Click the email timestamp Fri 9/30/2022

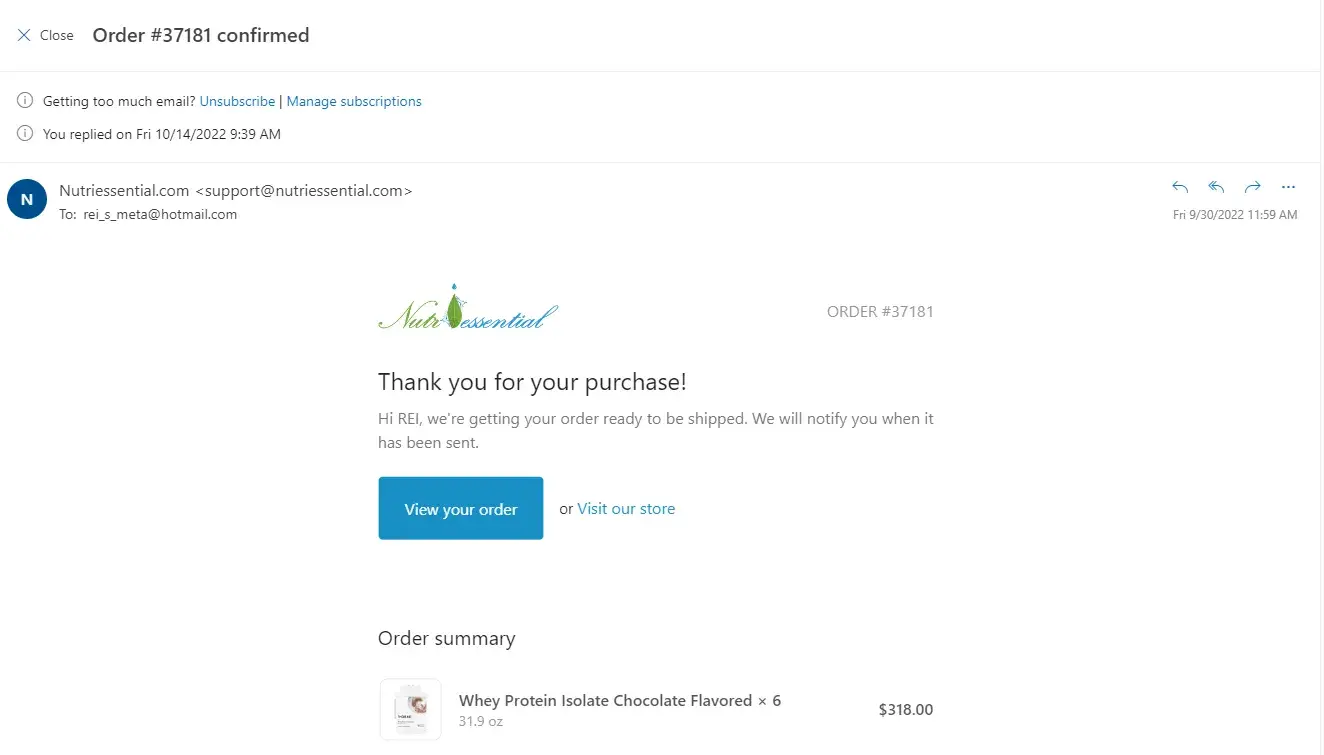click(1234, 215)
